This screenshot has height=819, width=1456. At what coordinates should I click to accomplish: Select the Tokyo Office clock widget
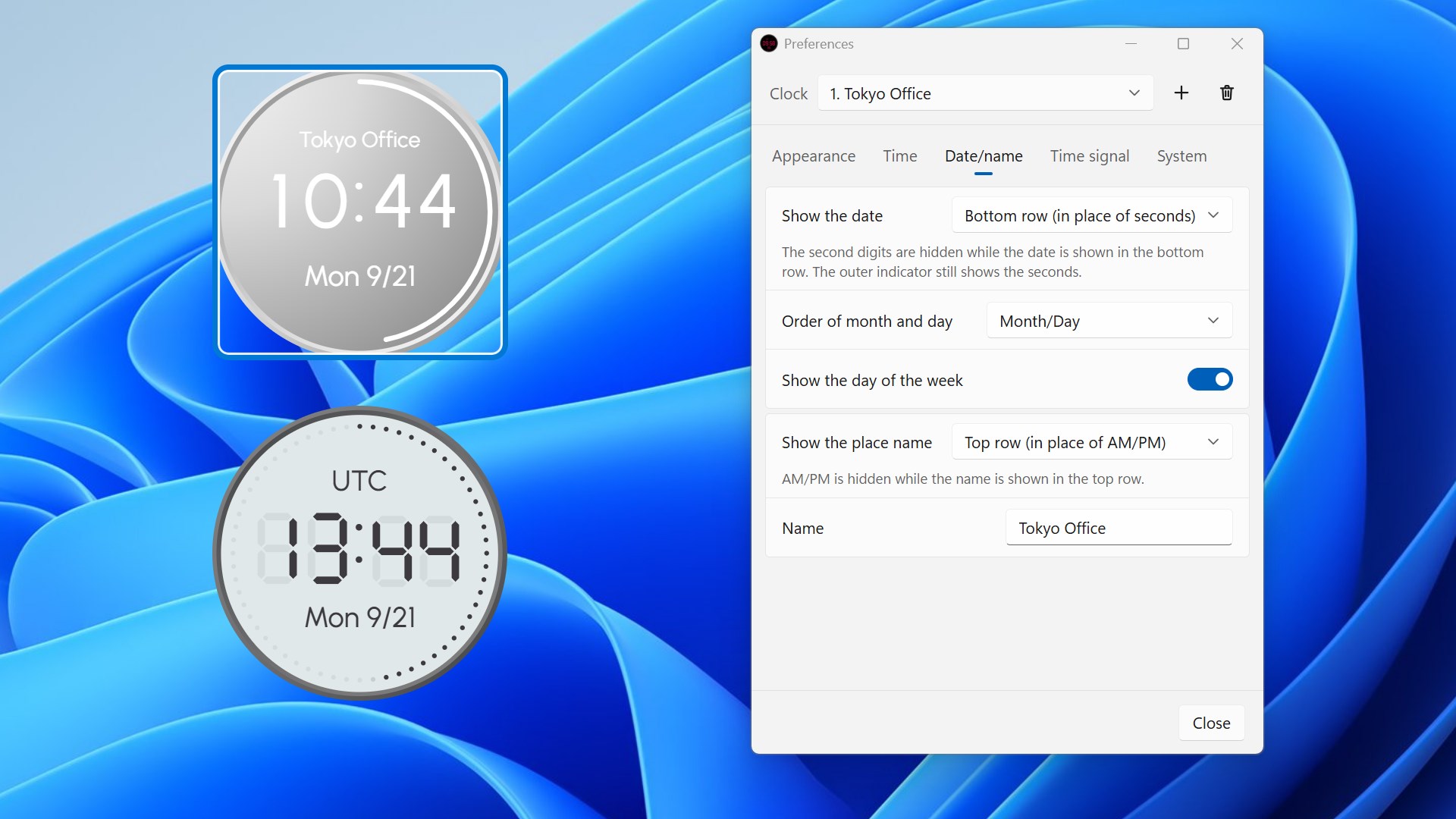point(359,212)
